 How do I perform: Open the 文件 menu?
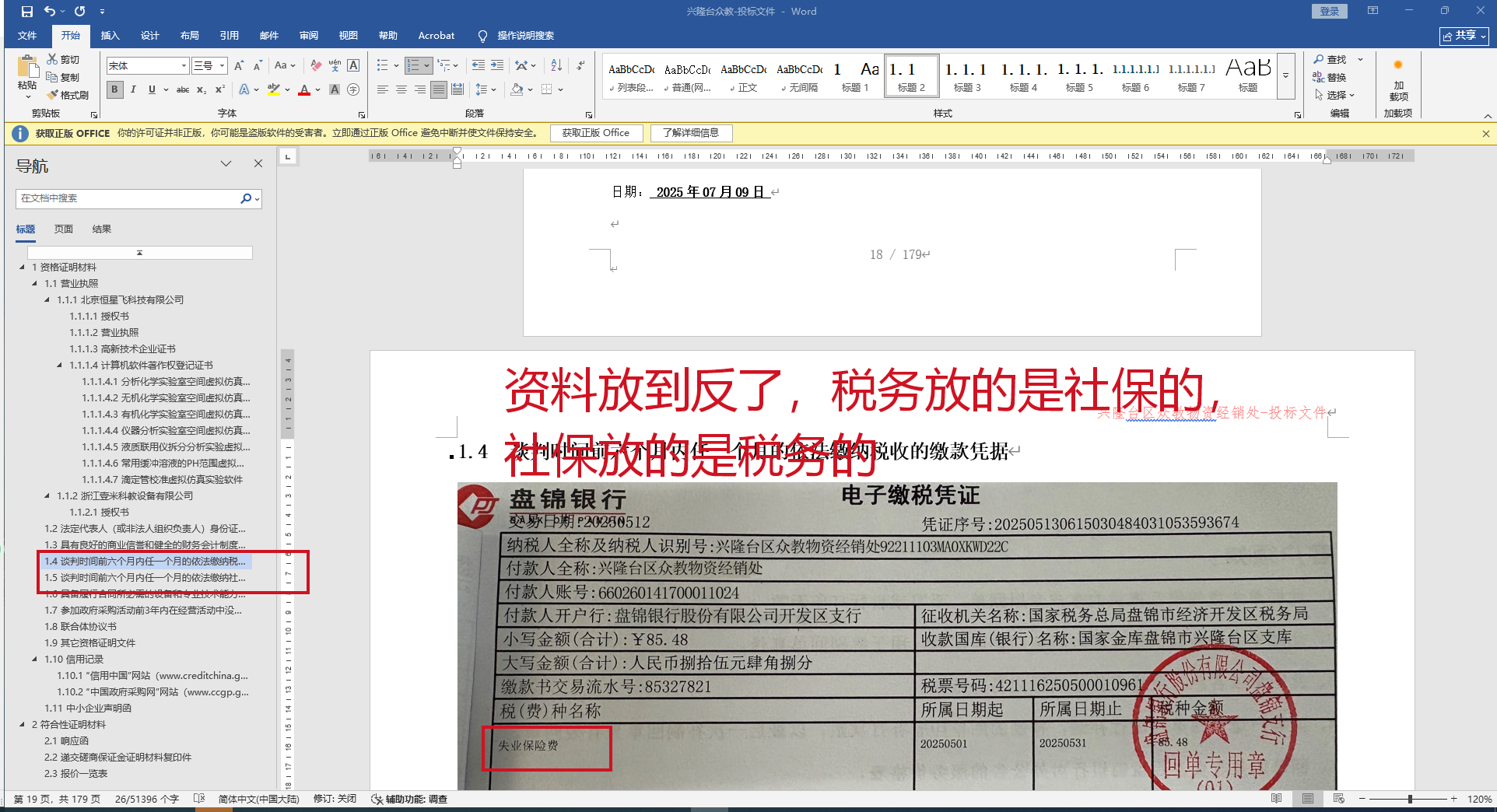(x=27, y=36)
